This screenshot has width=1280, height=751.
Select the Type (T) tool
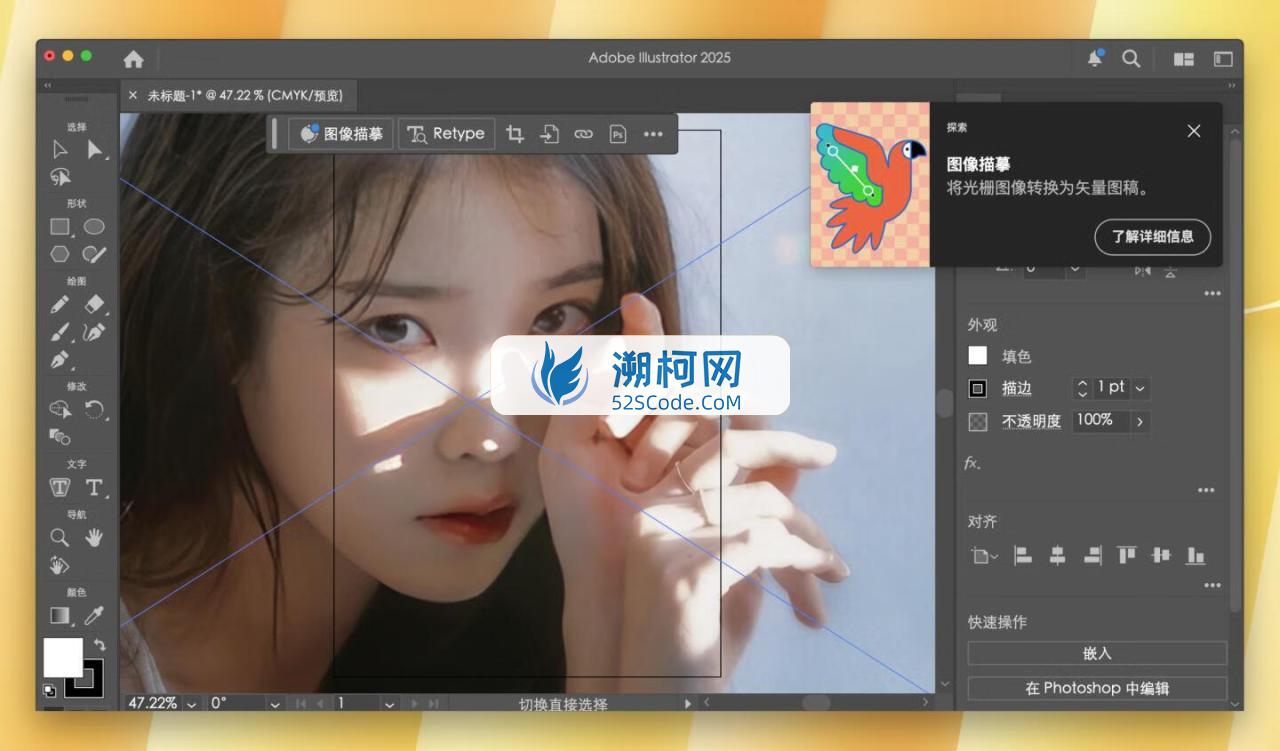(x=94, y=487)
